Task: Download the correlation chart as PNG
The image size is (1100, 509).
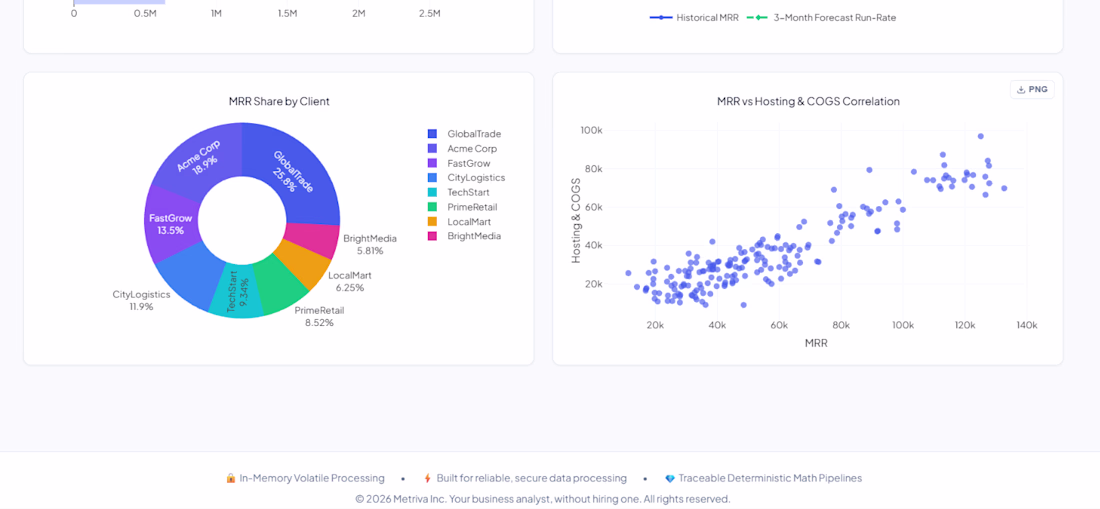Action: [1032, 90]
